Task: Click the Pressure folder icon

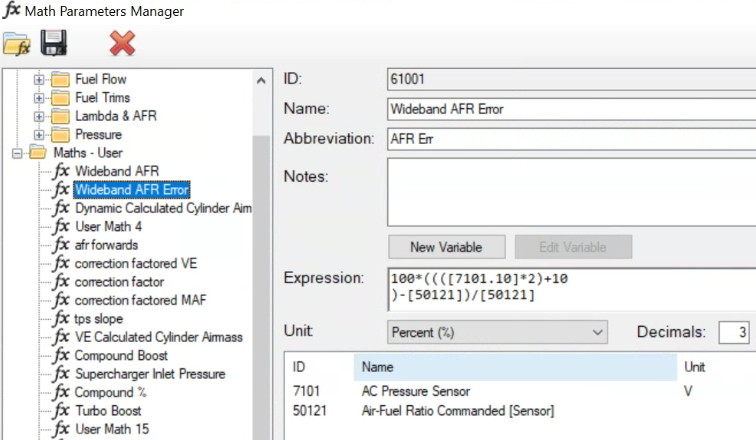Action: (x=60, y=135)
